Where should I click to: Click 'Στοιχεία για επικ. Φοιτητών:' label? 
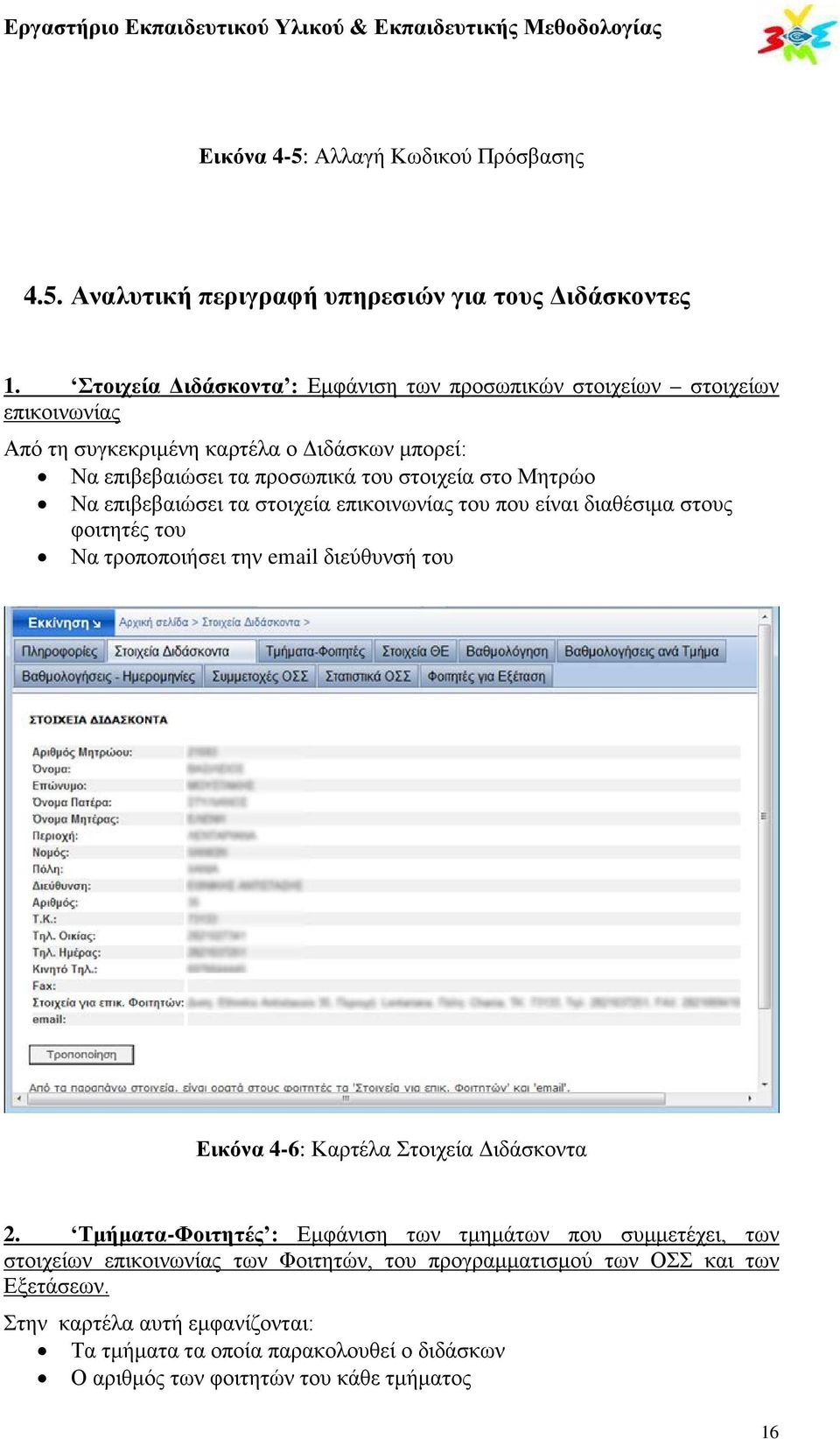108,1002
